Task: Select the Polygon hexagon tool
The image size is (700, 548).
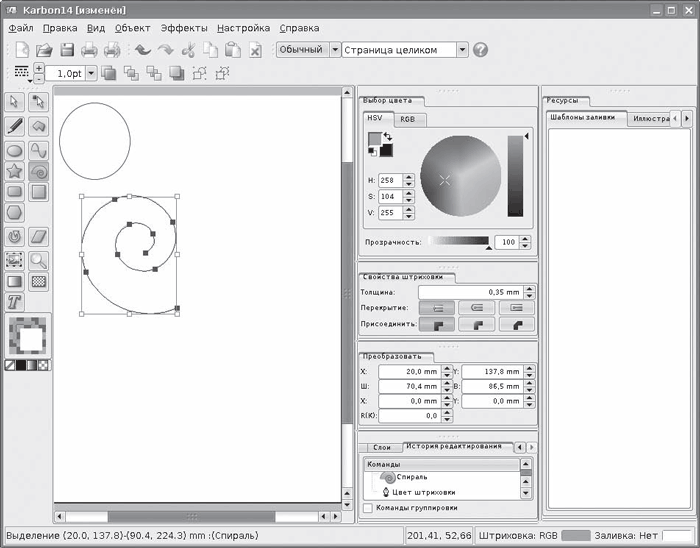Action: pyautogui.click(x=15, y=212)
